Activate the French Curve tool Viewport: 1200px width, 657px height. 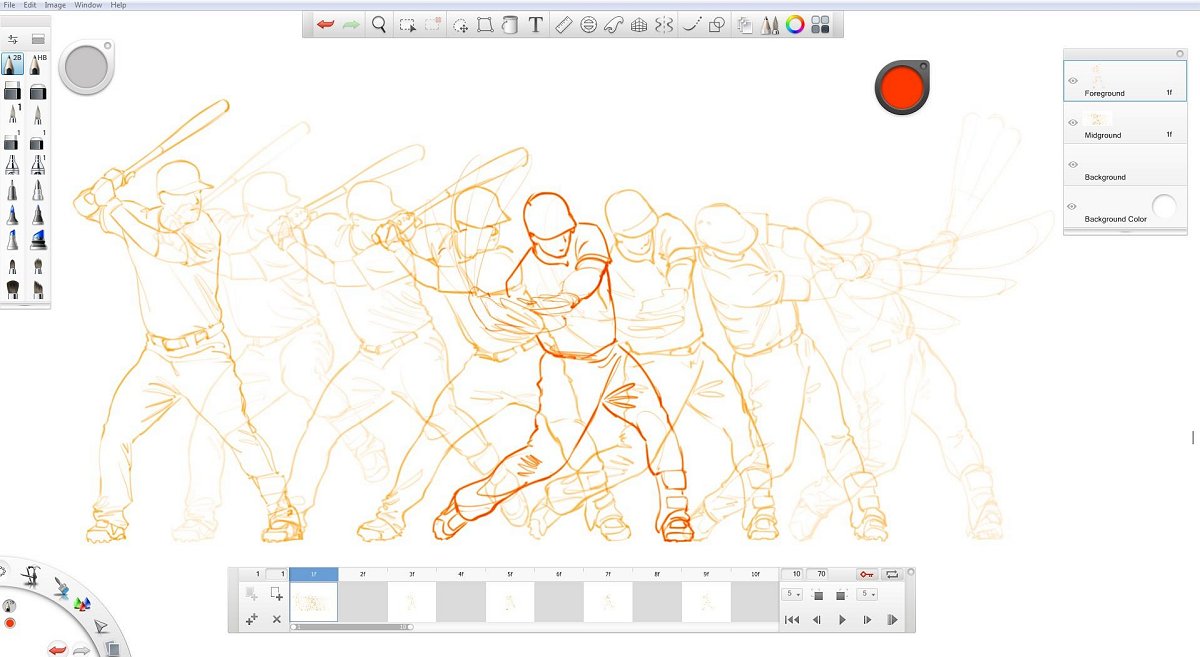click(614, 26)
